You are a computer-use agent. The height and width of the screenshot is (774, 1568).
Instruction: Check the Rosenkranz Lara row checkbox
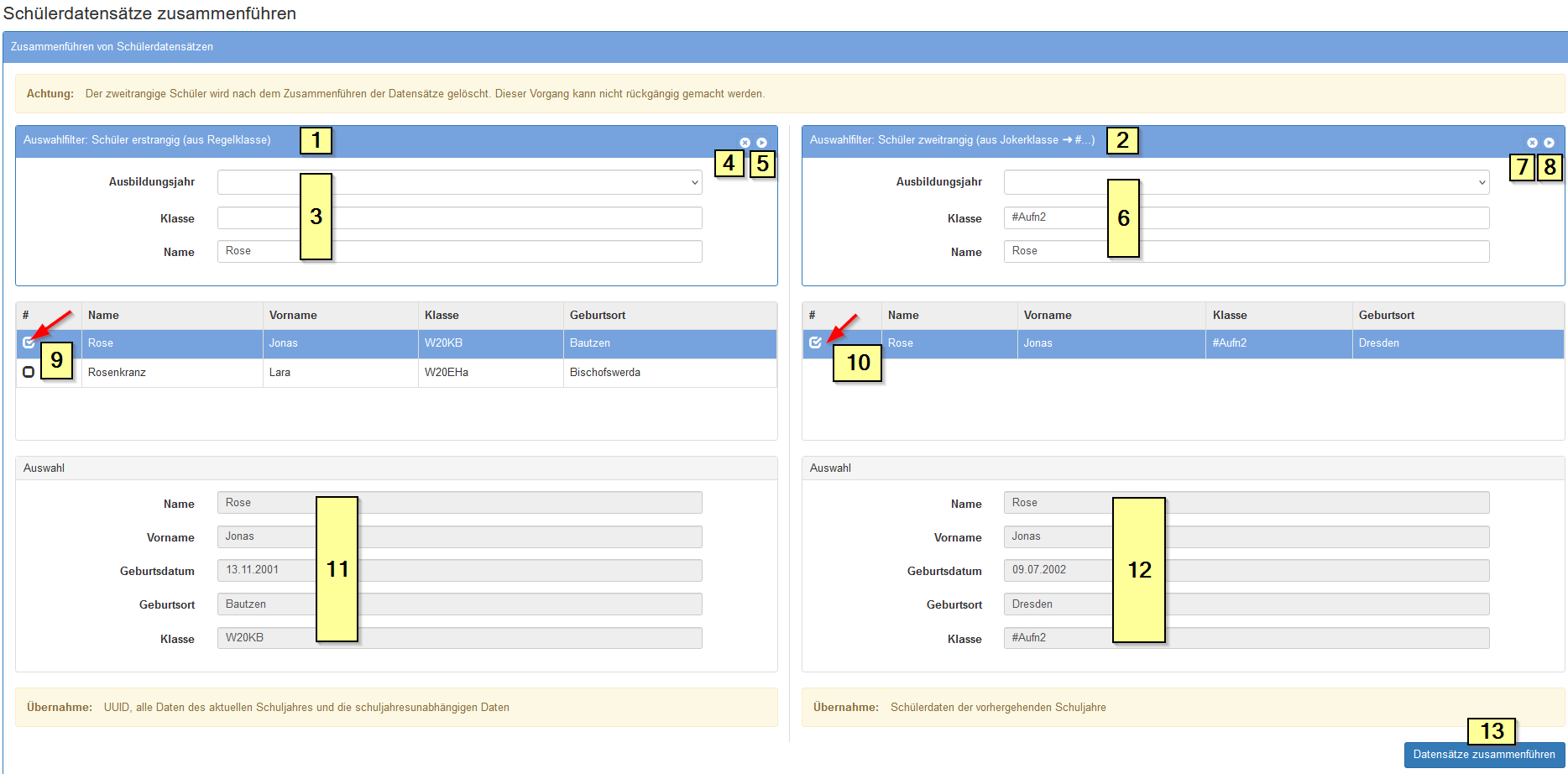(29, 372)
